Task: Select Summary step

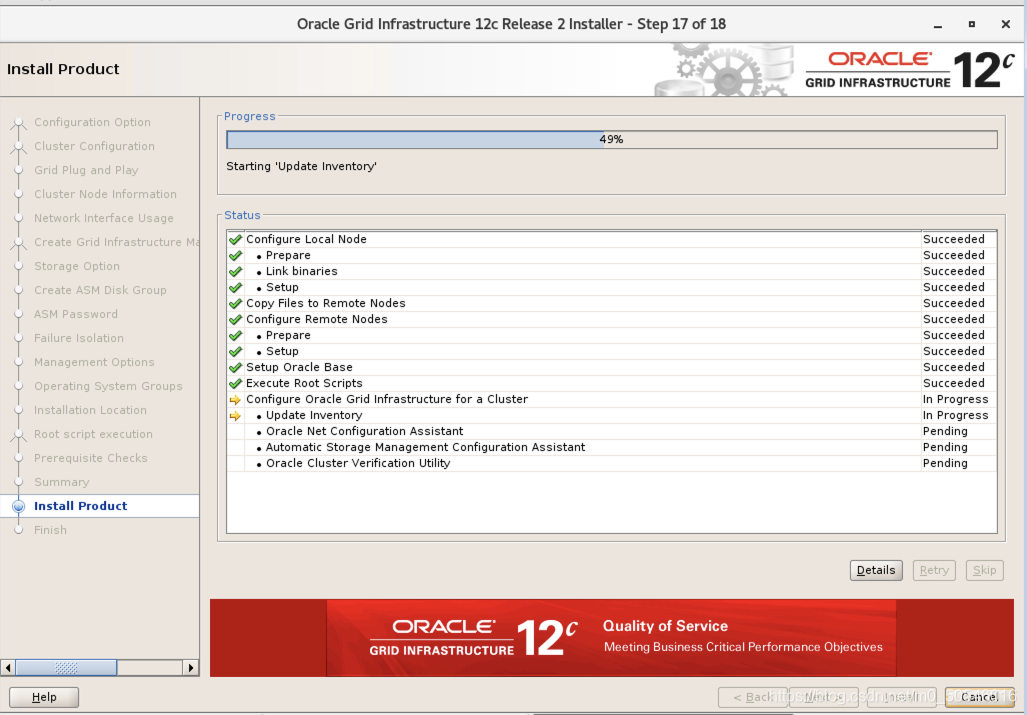Action: click(x=62, y=483)
